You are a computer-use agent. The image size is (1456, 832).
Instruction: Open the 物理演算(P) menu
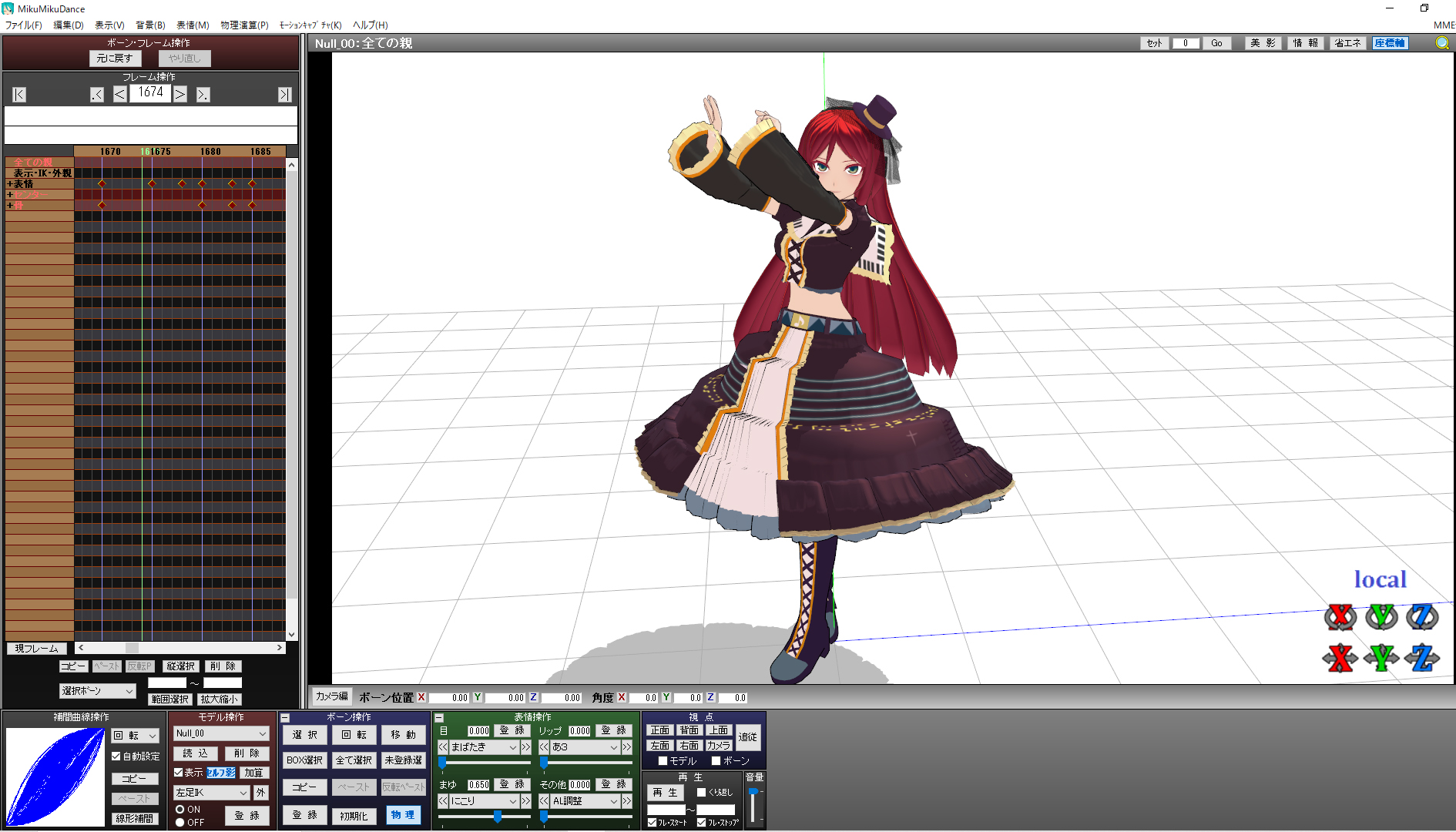coord(244,25)
